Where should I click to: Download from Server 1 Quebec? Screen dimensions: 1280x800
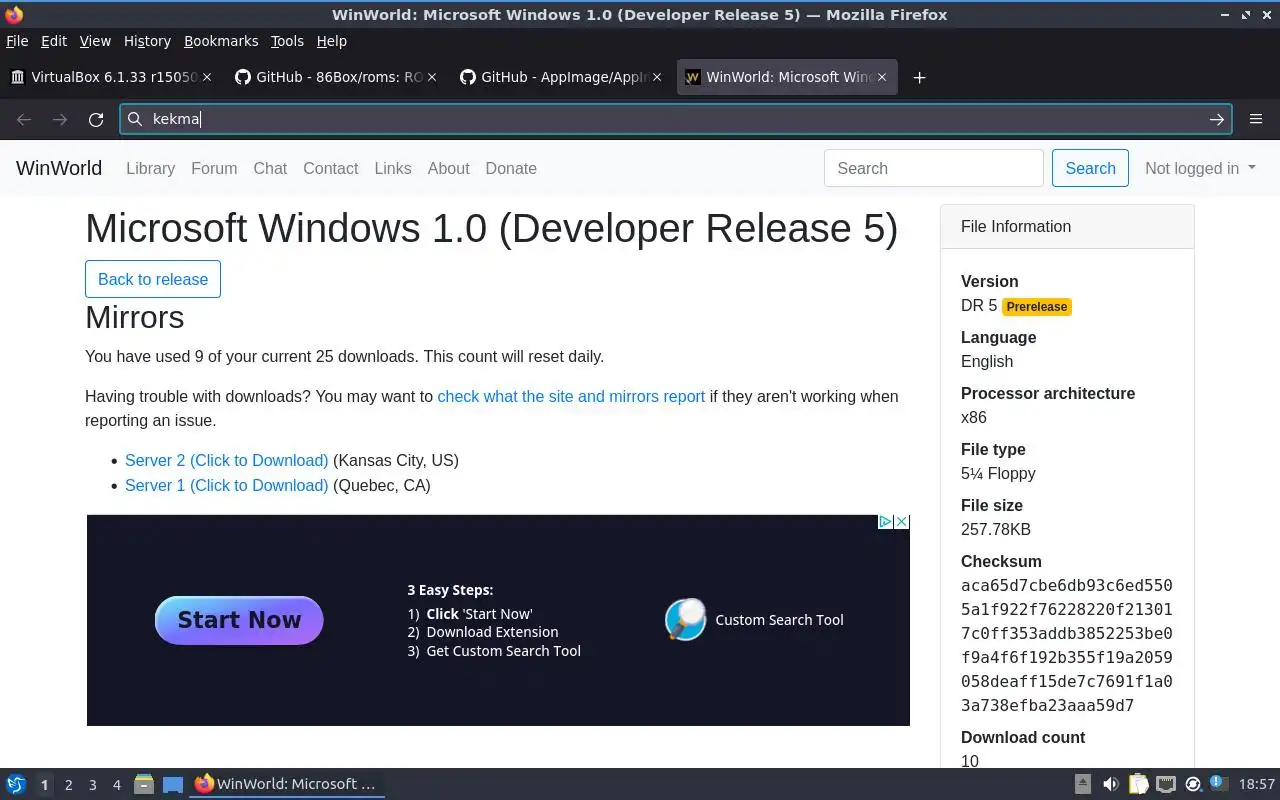[226, 486]
